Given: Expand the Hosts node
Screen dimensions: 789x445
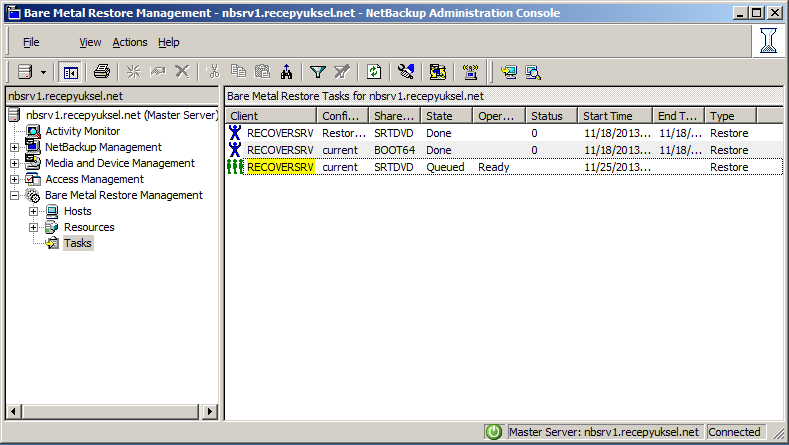Looking at the screenshot, I should click(x=33, y=212).
